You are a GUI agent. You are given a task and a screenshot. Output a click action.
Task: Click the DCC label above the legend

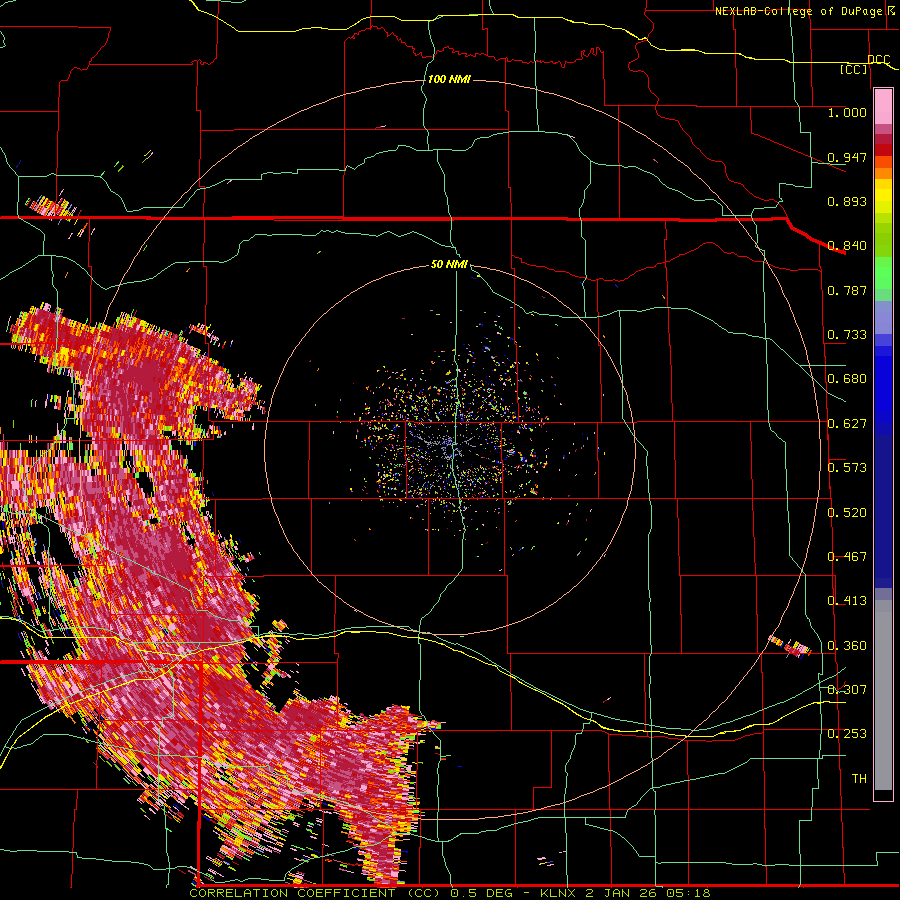click(x=879, y=60)
